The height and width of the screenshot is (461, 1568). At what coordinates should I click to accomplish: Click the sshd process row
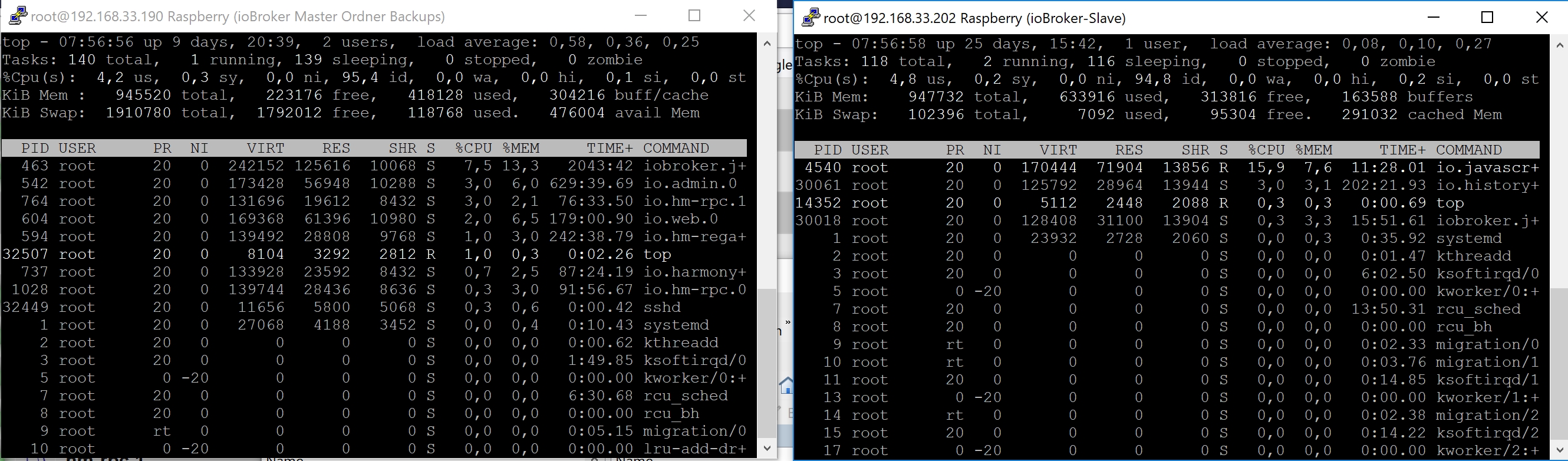[374, 307]
